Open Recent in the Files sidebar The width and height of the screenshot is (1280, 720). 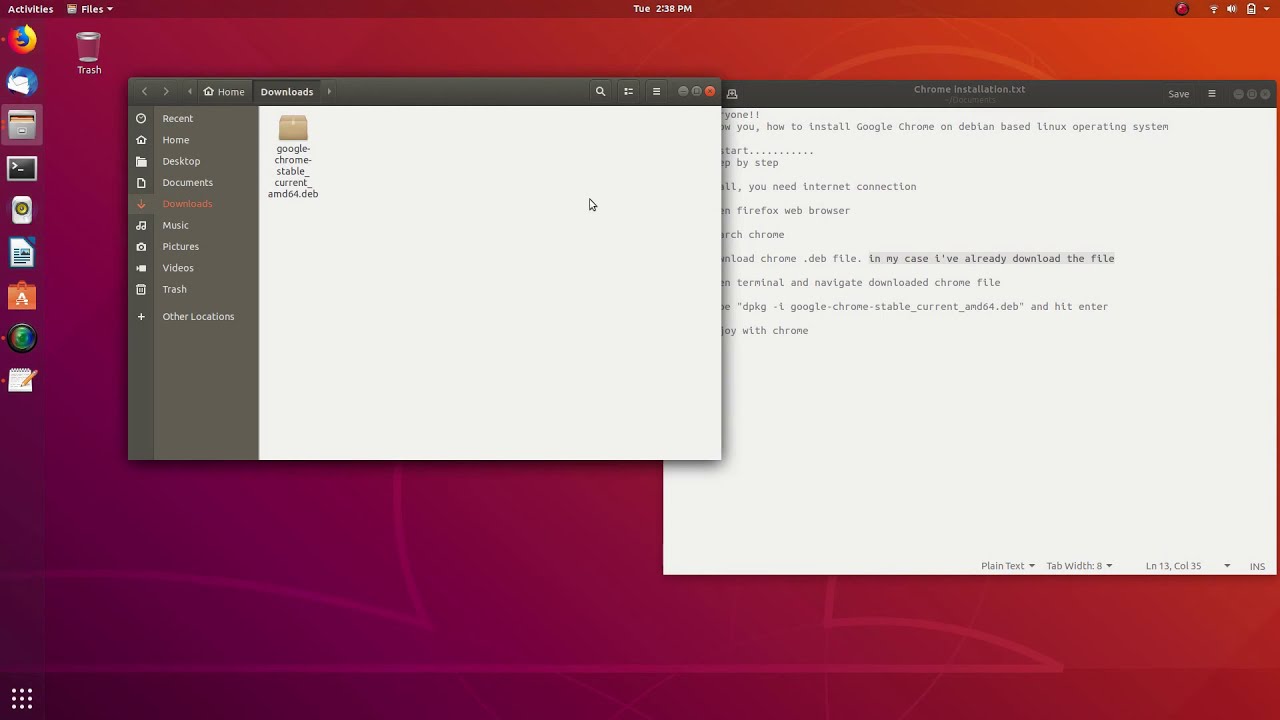click(x=193, y=118)
